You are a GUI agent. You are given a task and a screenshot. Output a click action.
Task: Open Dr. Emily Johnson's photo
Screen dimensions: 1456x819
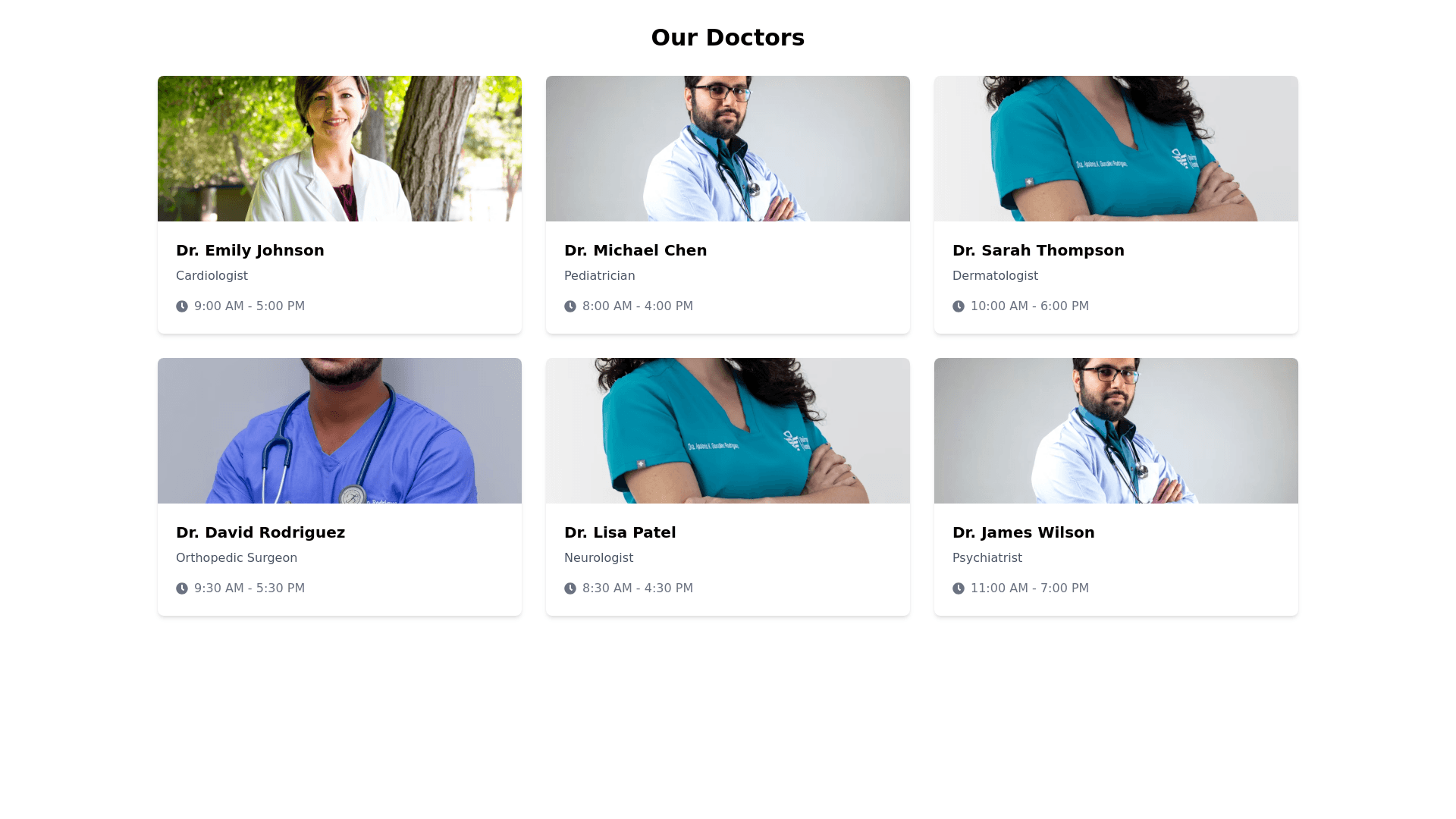tap(340, 149)
